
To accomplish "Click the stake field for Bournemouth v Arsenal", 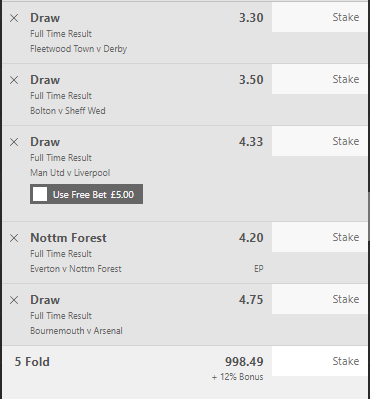I will [x=320, y=299].
